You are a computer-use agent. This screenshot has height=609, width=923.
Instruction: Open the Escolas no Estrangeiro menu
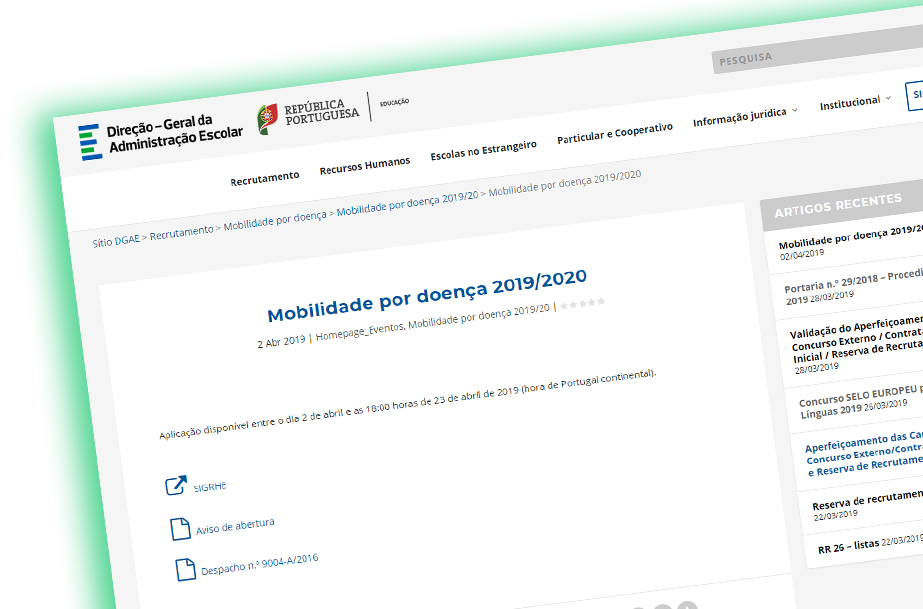(483, 152)
